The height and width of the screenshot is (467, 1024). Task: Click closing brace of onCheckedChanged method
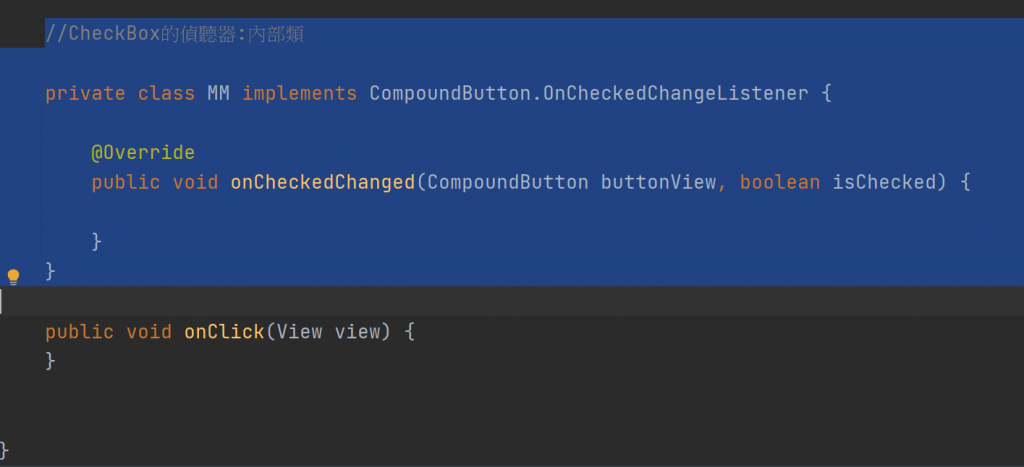click(x=97, y=241)
